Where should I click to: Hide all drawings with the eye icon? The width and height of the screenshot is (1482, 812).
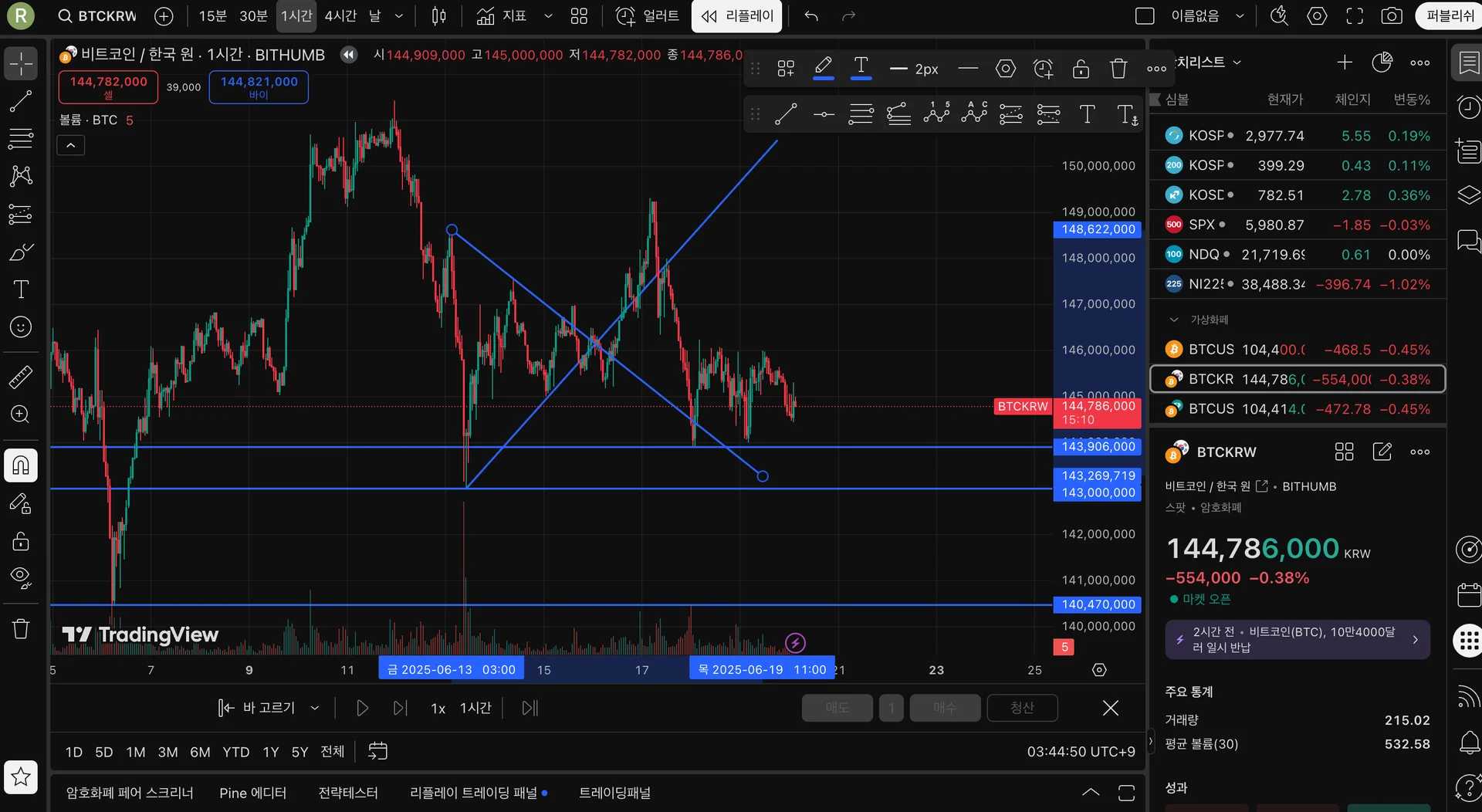coord(21,578)
